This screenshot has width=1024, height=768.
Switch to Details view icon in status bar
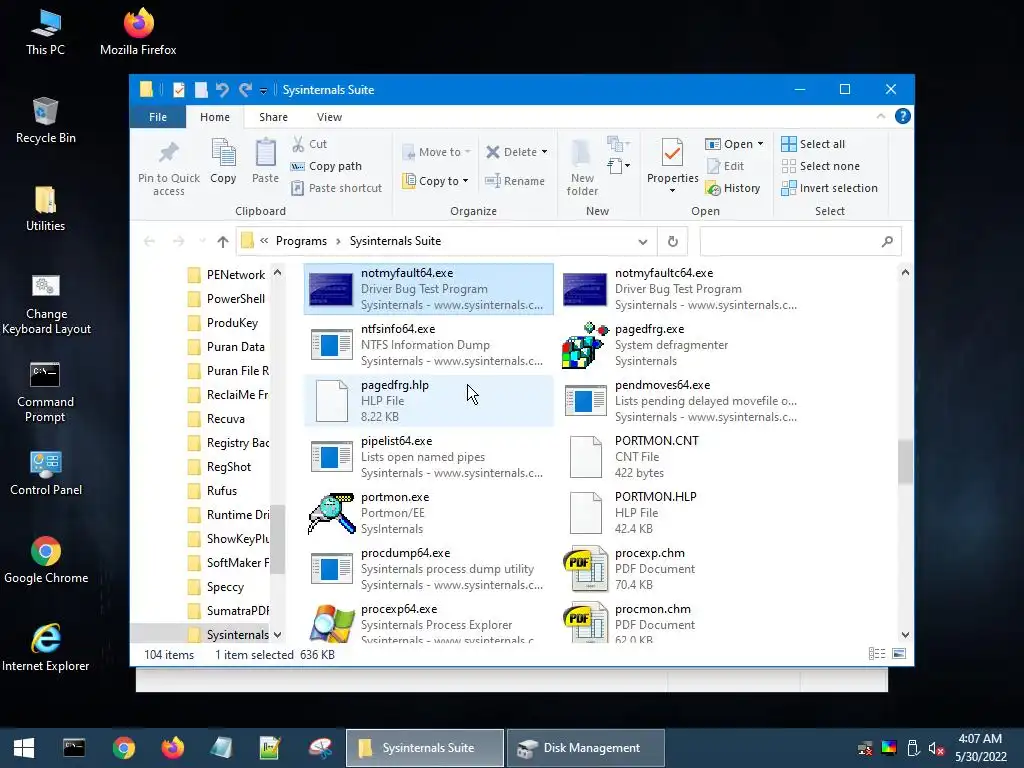click(x=876, y=654)
